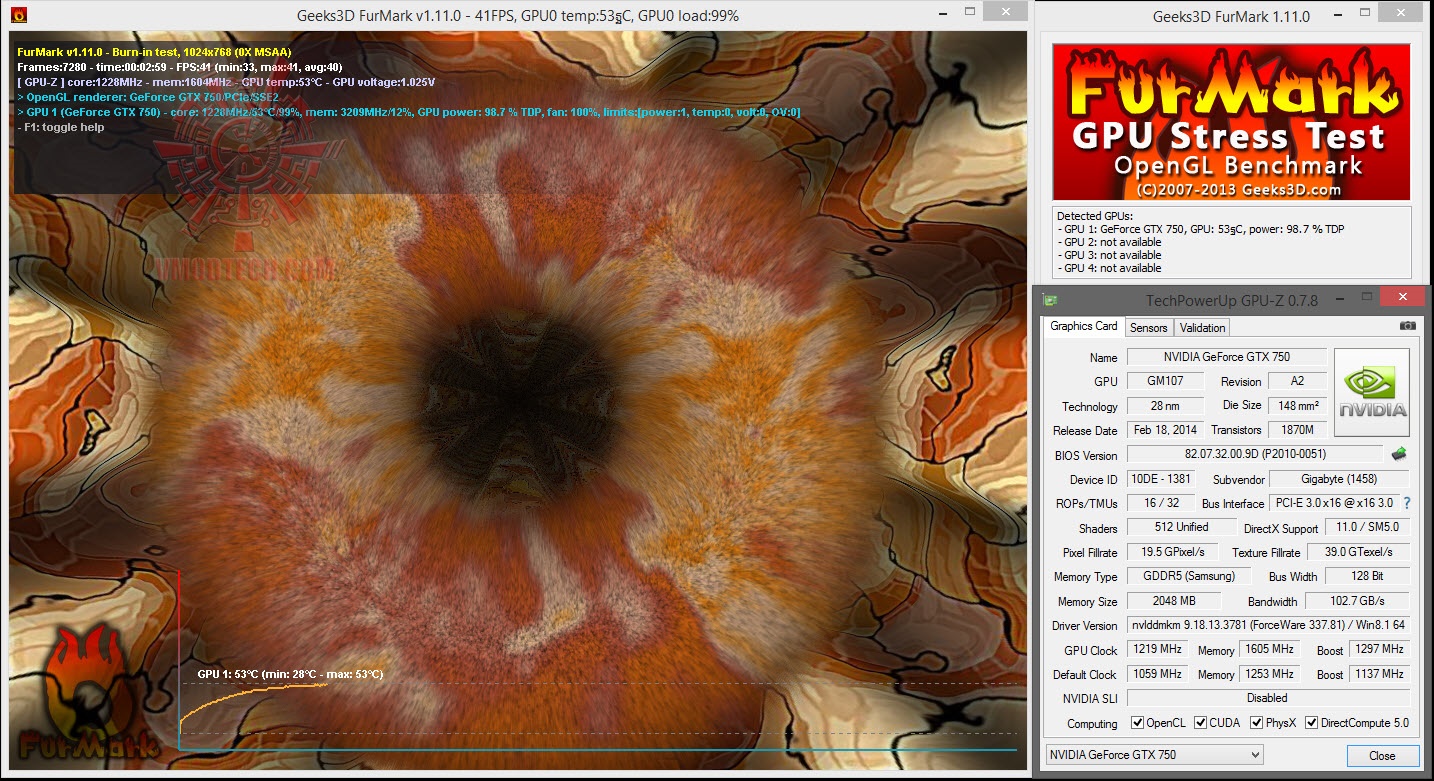
Task: Click the question mark next to Bus Interface
Action: 1407,503
